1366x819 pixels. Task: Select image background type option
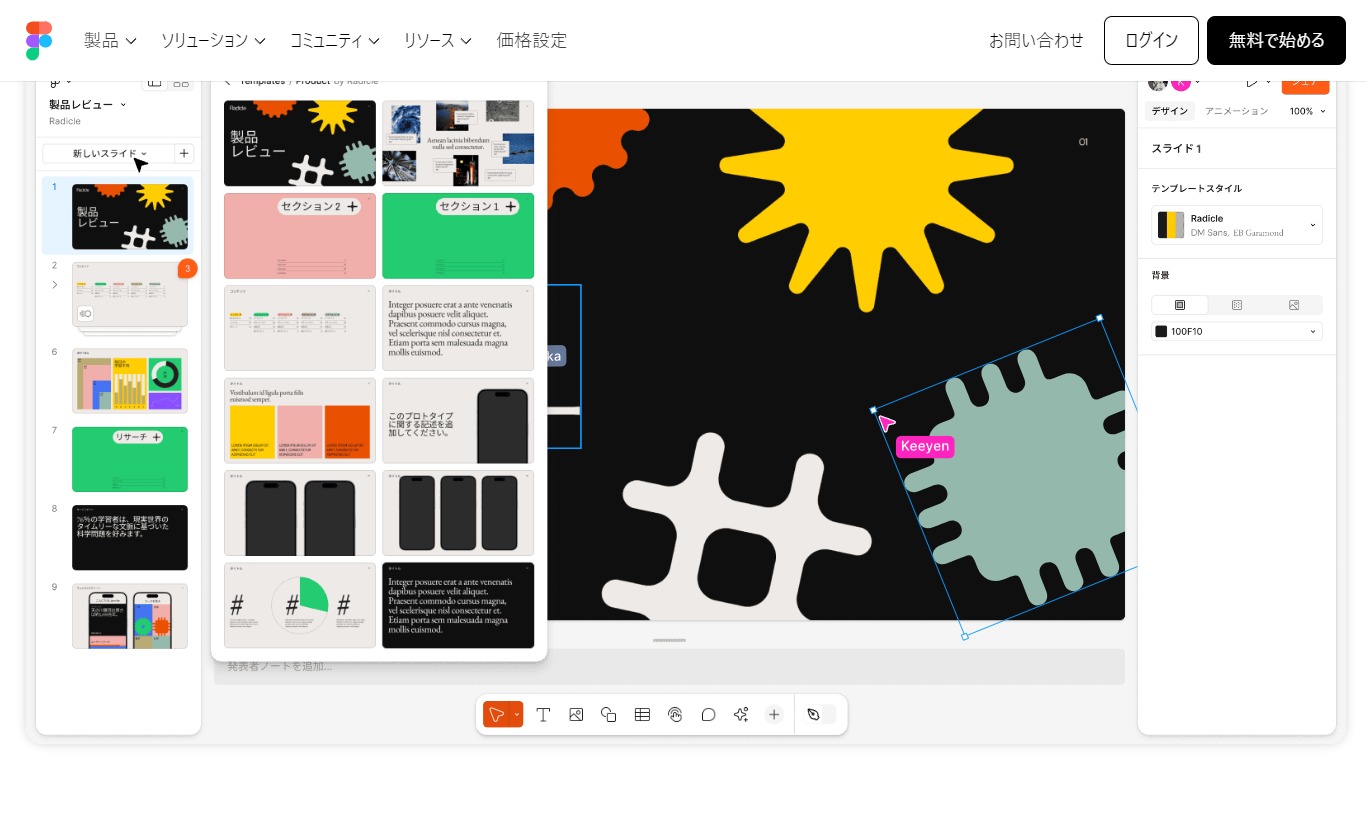pos(1293,305)
